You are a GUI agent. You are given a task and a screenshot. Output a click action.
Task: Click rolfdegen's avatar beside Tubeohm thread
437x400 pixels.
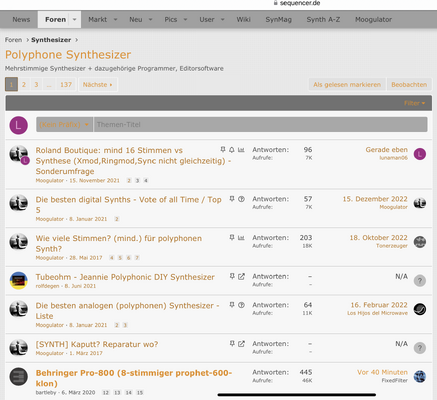[18, 280]
